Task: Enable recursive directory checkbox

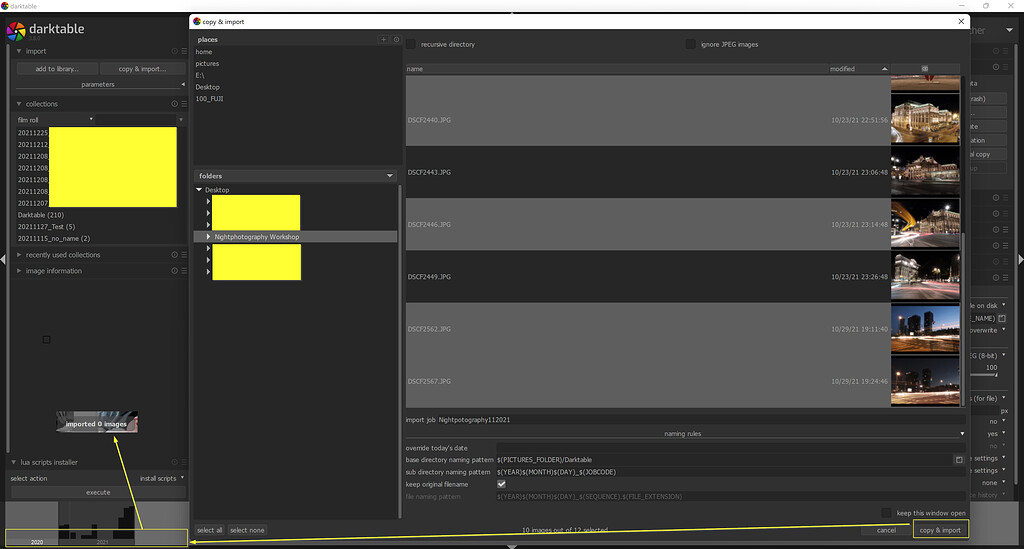Action: tap(411, 44)
